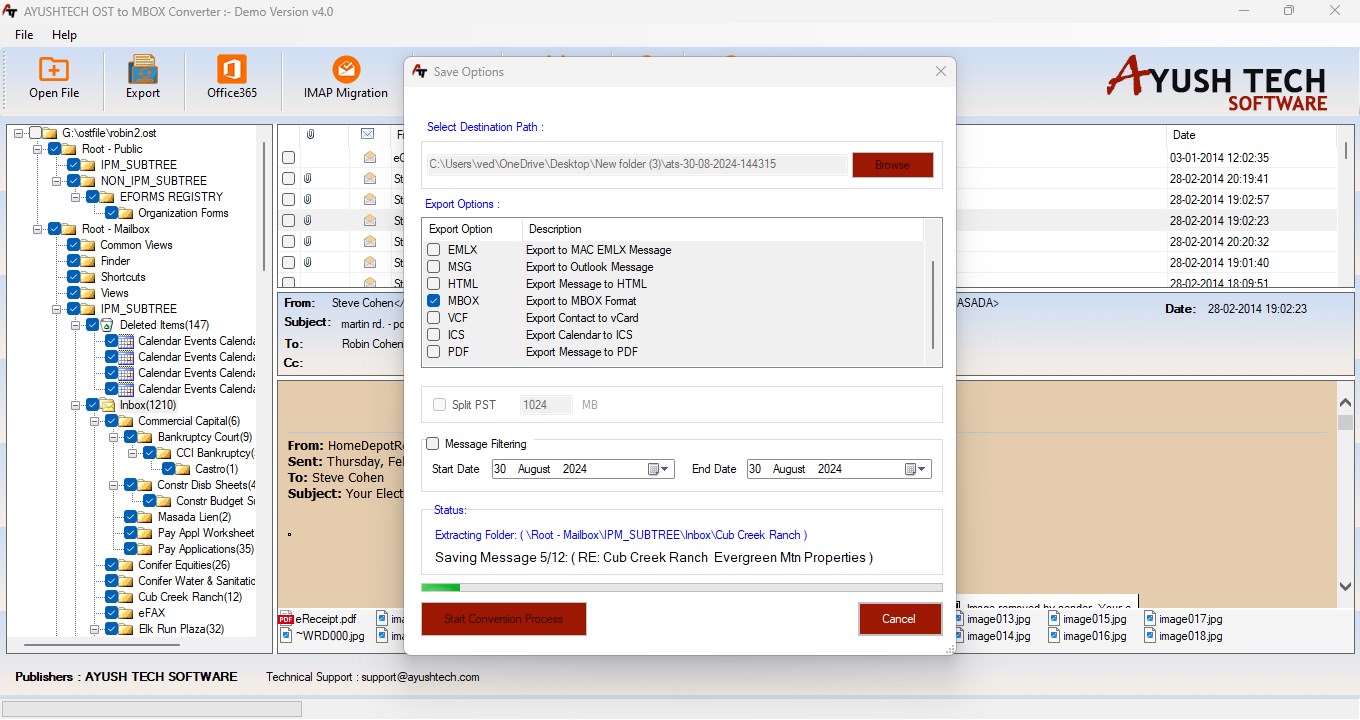Image resolution: width=1360 pixels, height=720 pixels.
Task: Click the folder icon of Masada Lien(2)
Action: pos(146,517)
